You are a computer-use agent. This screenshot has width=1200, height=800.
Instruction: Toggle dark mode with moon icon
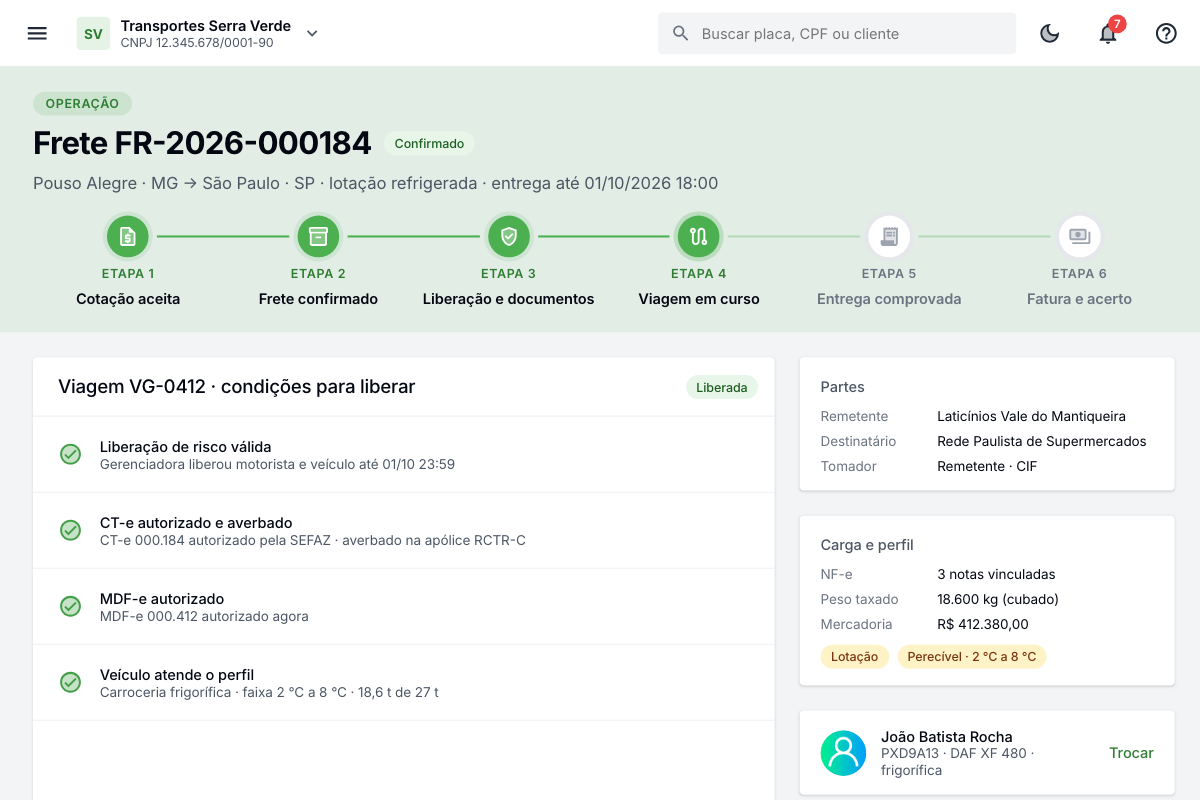click(1050, 33)
